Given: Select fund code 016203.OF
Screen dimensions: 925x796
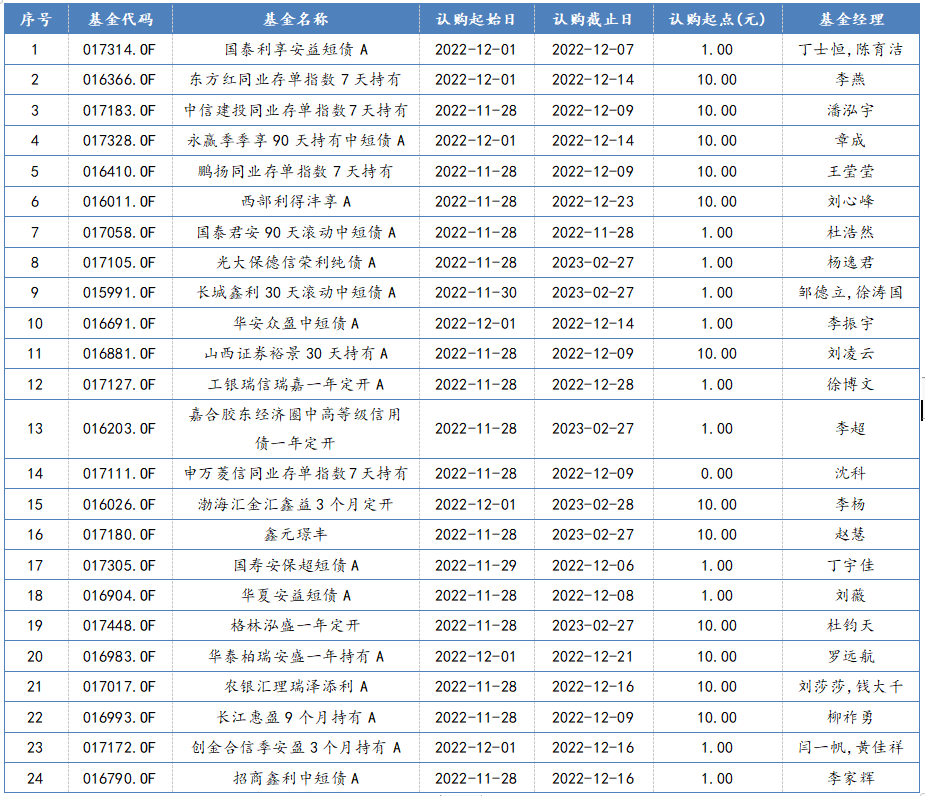Looking at the screenshot, I should 119,428.
